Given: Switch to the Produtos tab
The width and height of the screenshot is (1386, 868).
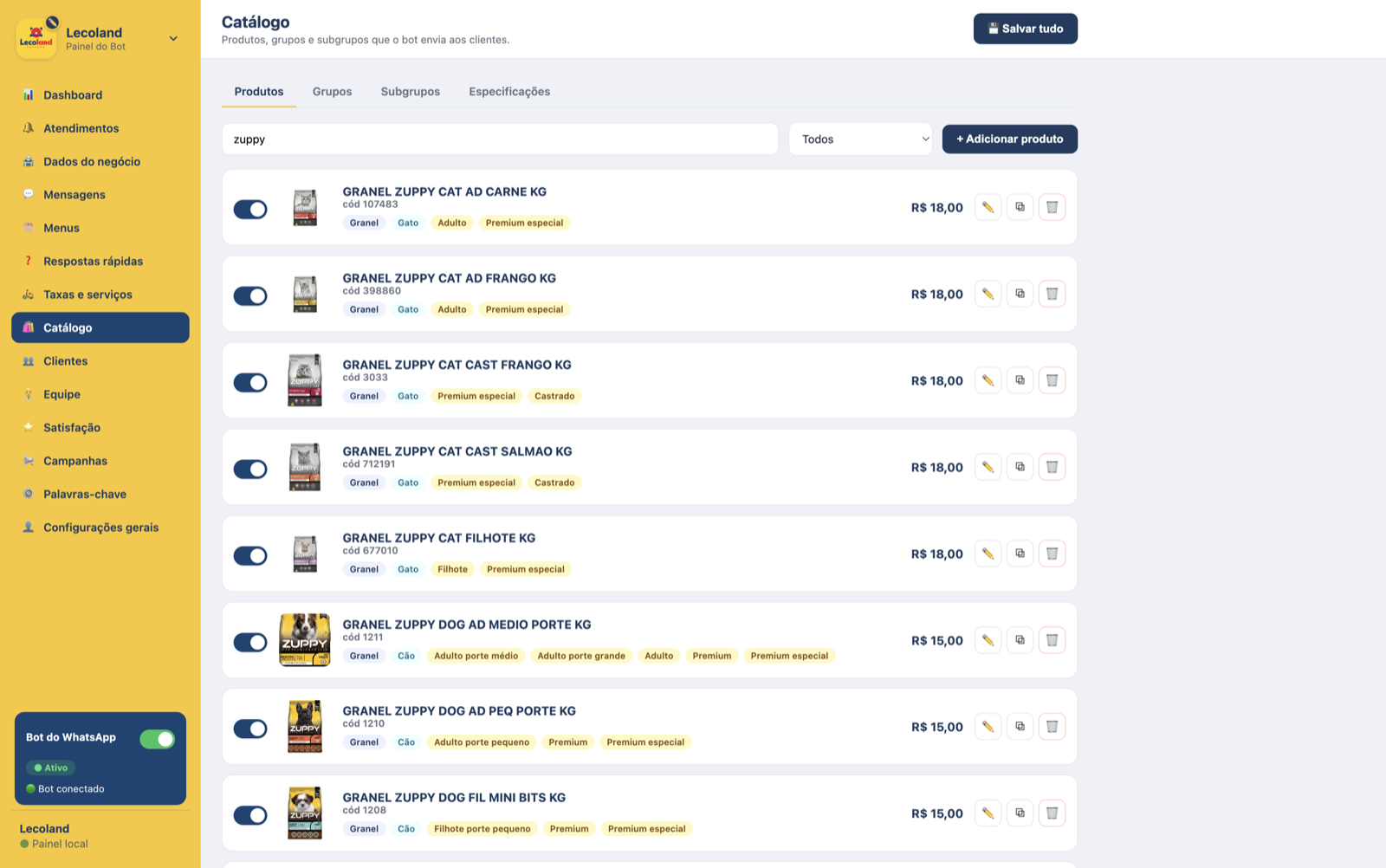Looking at the screenshot, I should click(259, 92).
